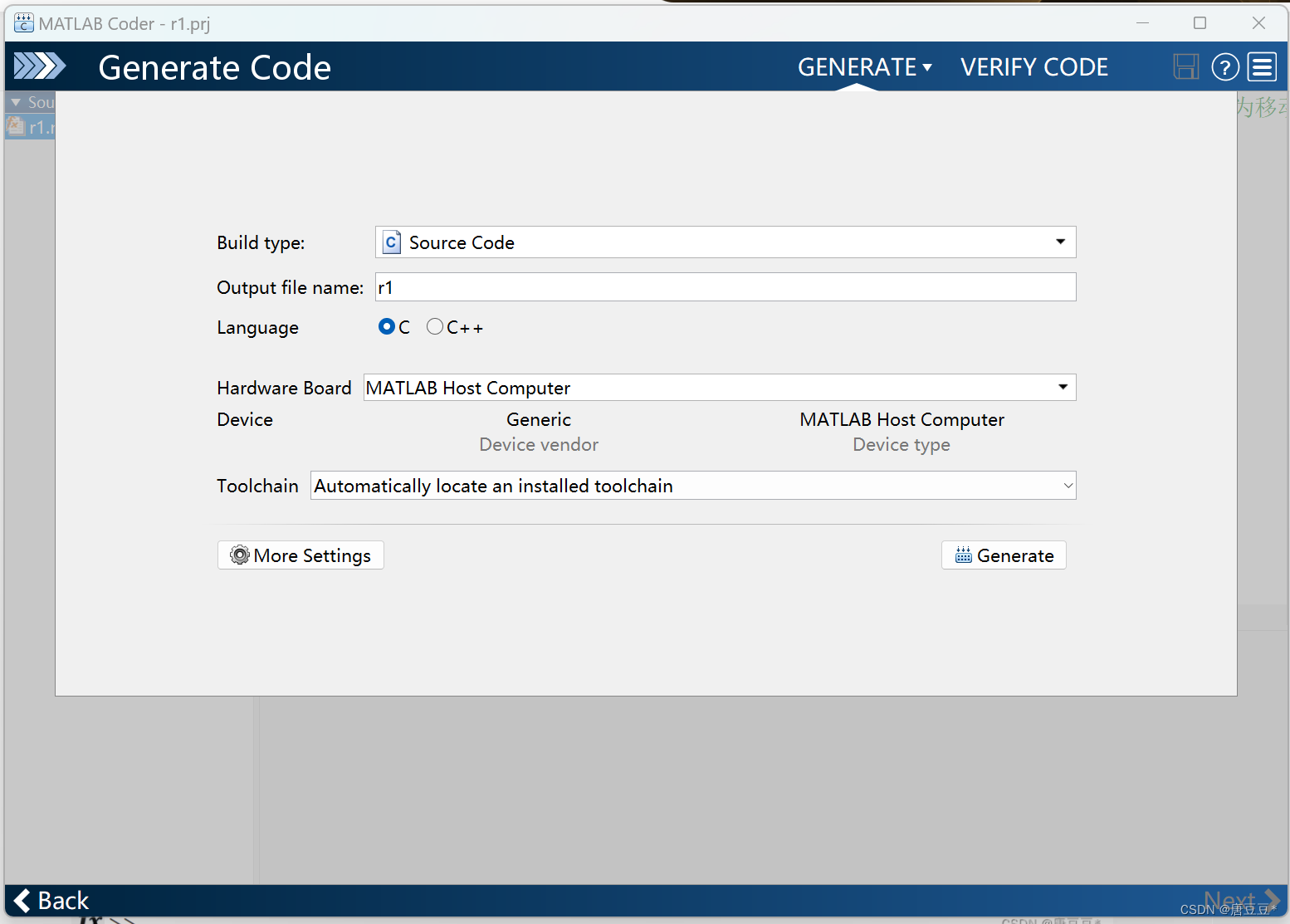Viewport: 1290px width, 924px height.
Task: Go Back to previous step
Action: (51, 901)
